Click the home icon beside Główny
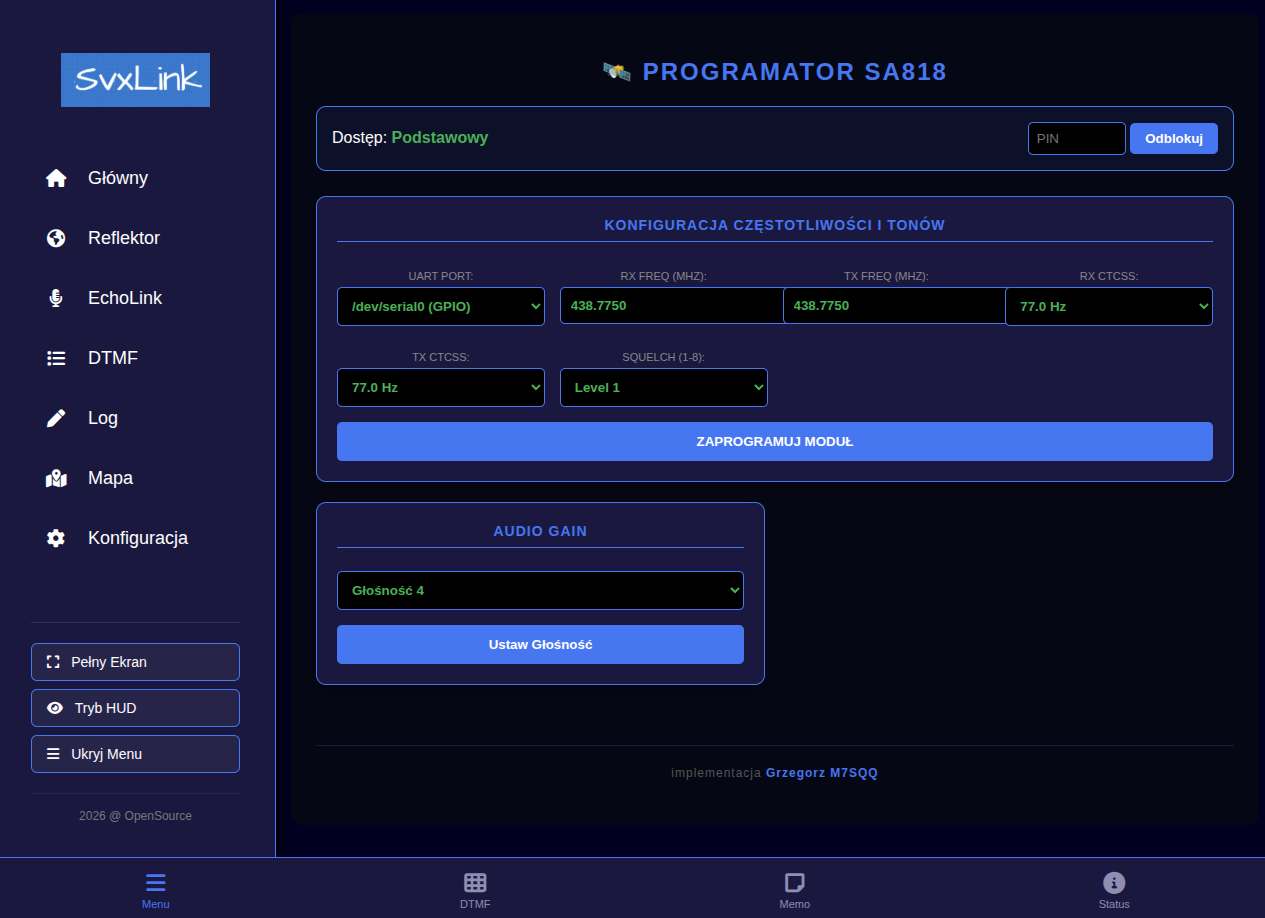 56,178
